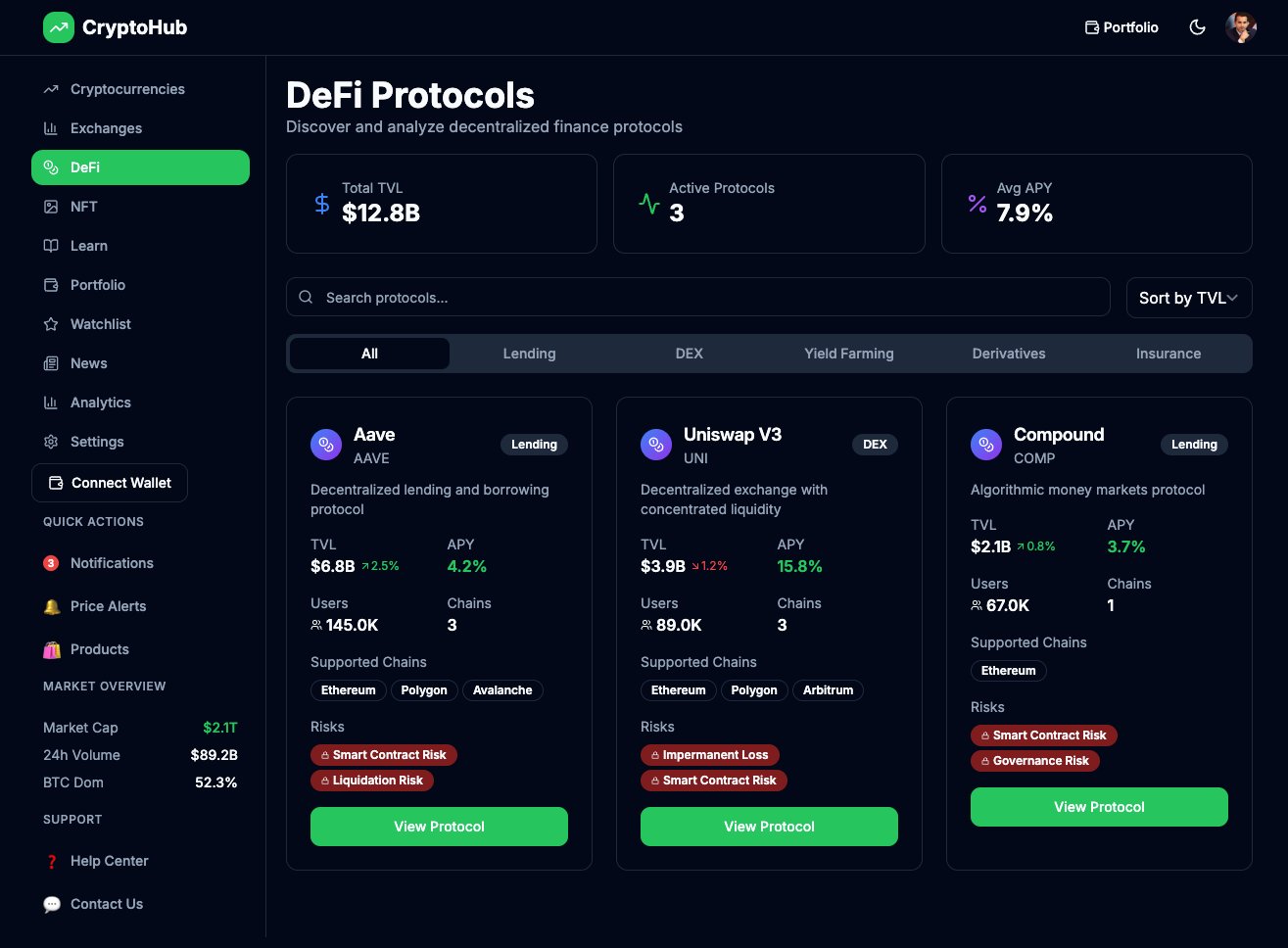Click the 15.8% APY value on Uniswap
The image size is (1288, 948).
799,566
